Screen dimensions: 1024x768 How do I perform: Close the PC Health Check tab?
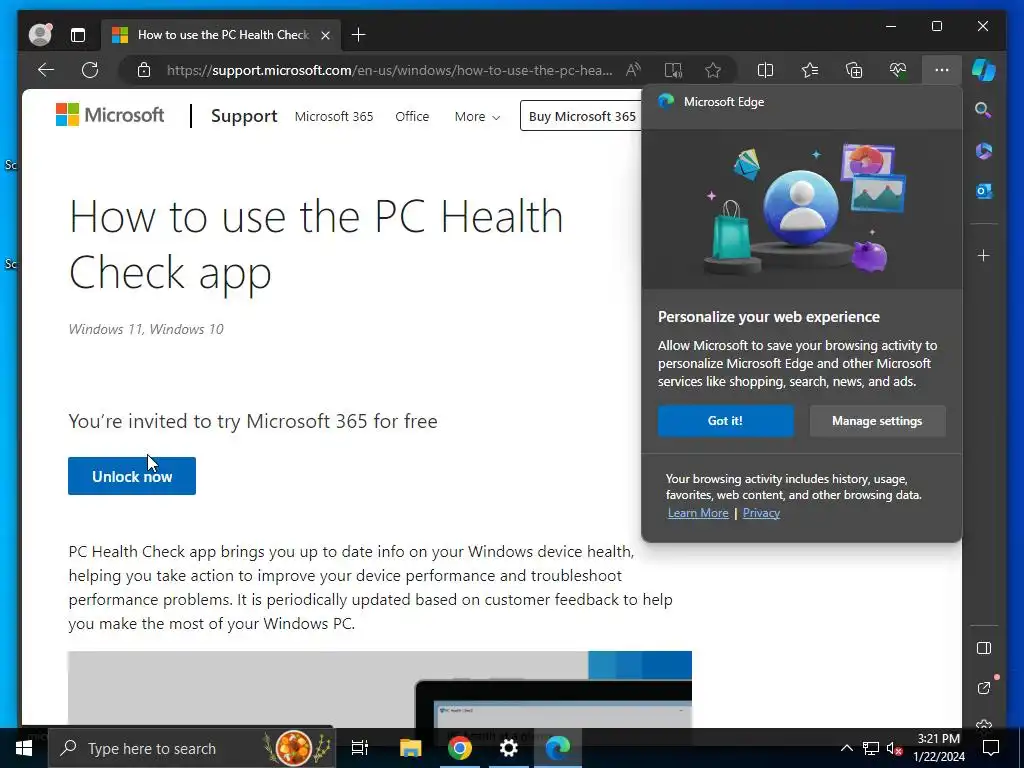click(x=325, y=35)
